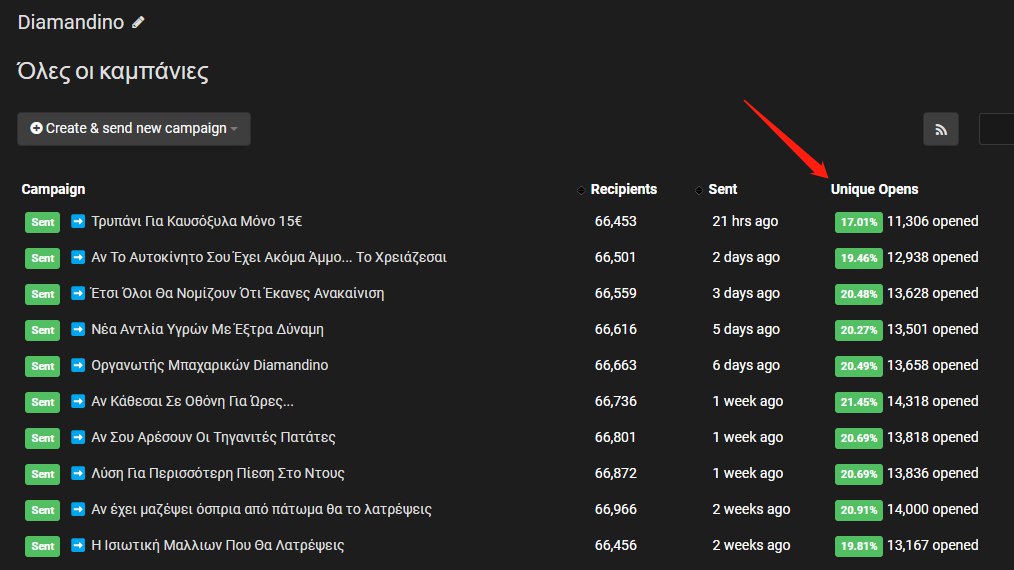Sort the table by Sent column
The width and height of the screenshot is (1014, 570).
click(722, 189)
